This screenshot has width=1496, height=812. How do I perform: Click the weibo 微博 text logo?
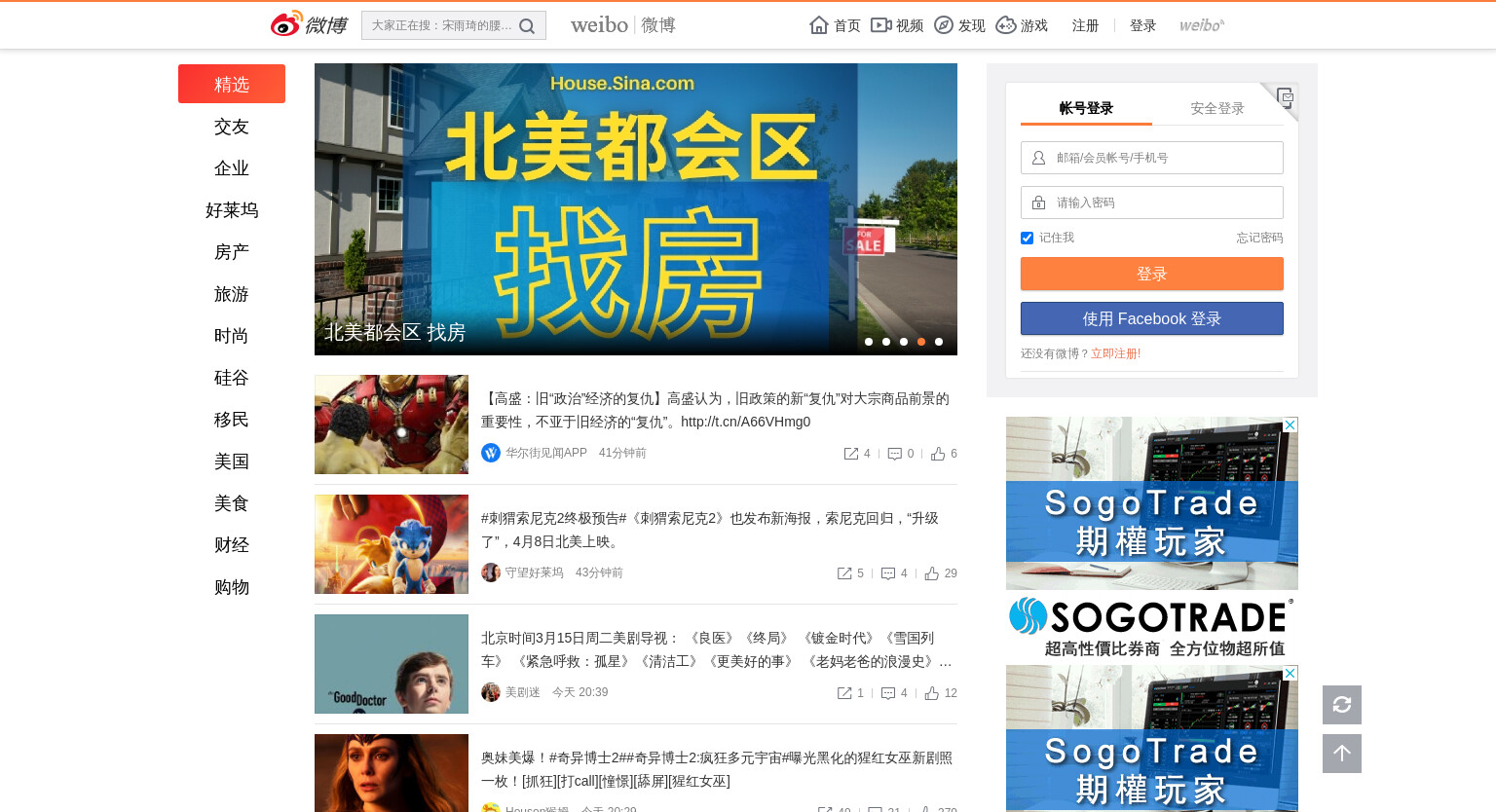click(x=623, y=25)
